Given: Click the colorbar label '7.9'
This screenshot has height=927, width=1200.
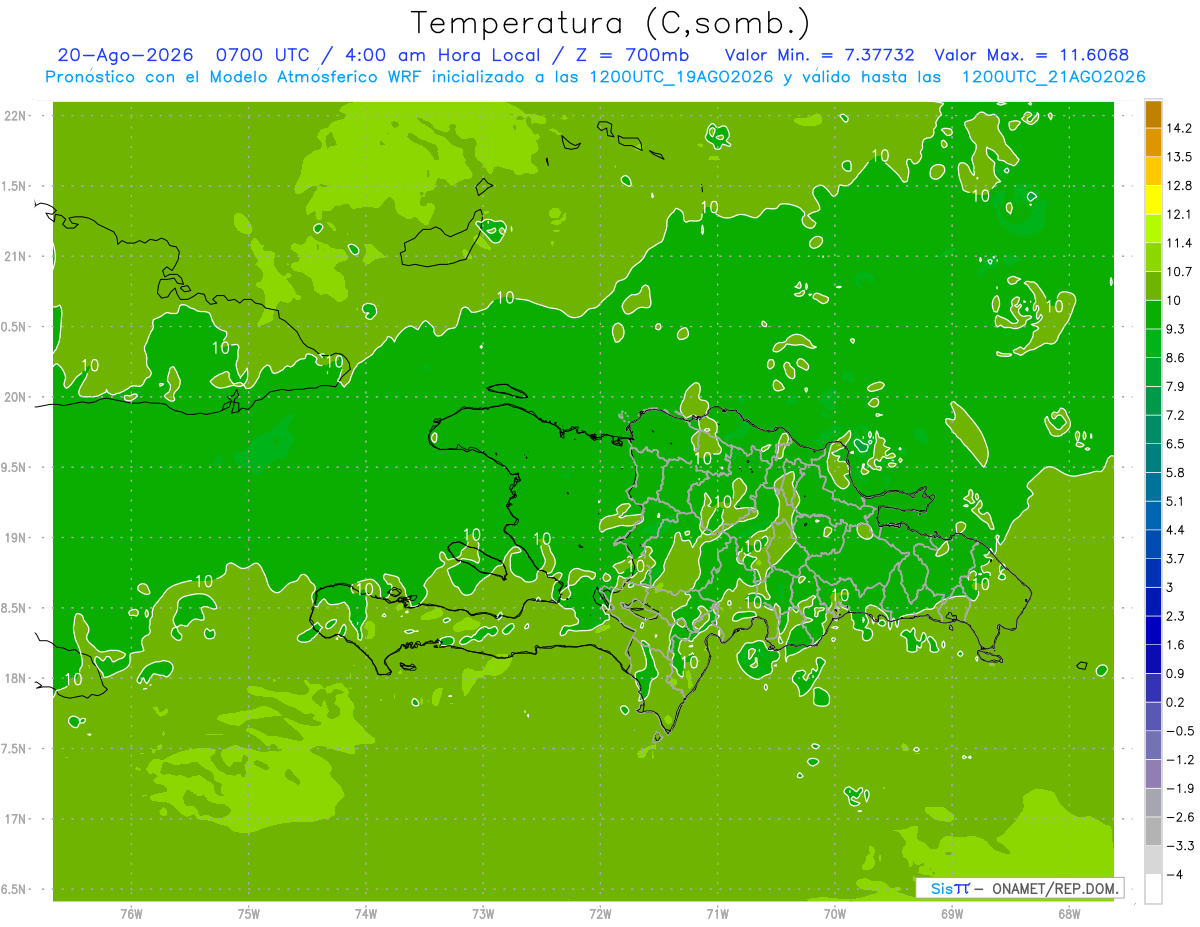Looking at the screenshot, I should pyautogui.click(x=1177, y=387).
